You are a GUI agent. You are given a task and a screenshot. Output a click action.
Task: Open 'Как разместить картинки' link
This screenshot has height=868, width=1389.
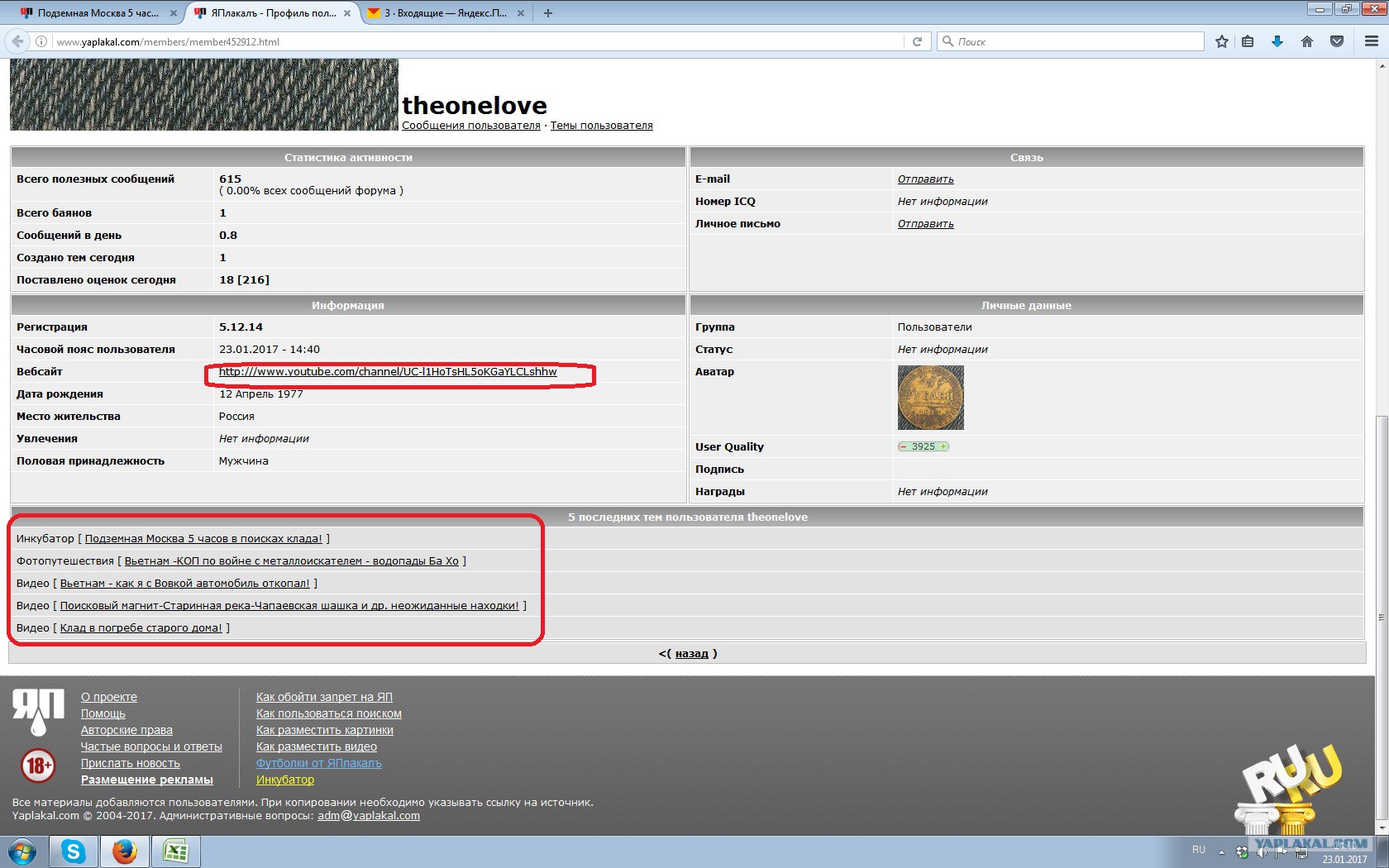point(325,731)
